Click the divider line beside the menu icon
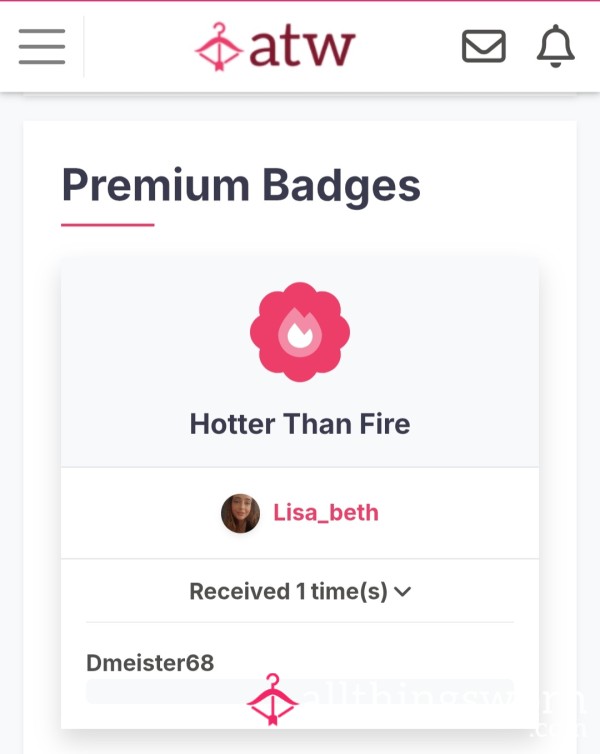600x754 pixels. point(84,47)
